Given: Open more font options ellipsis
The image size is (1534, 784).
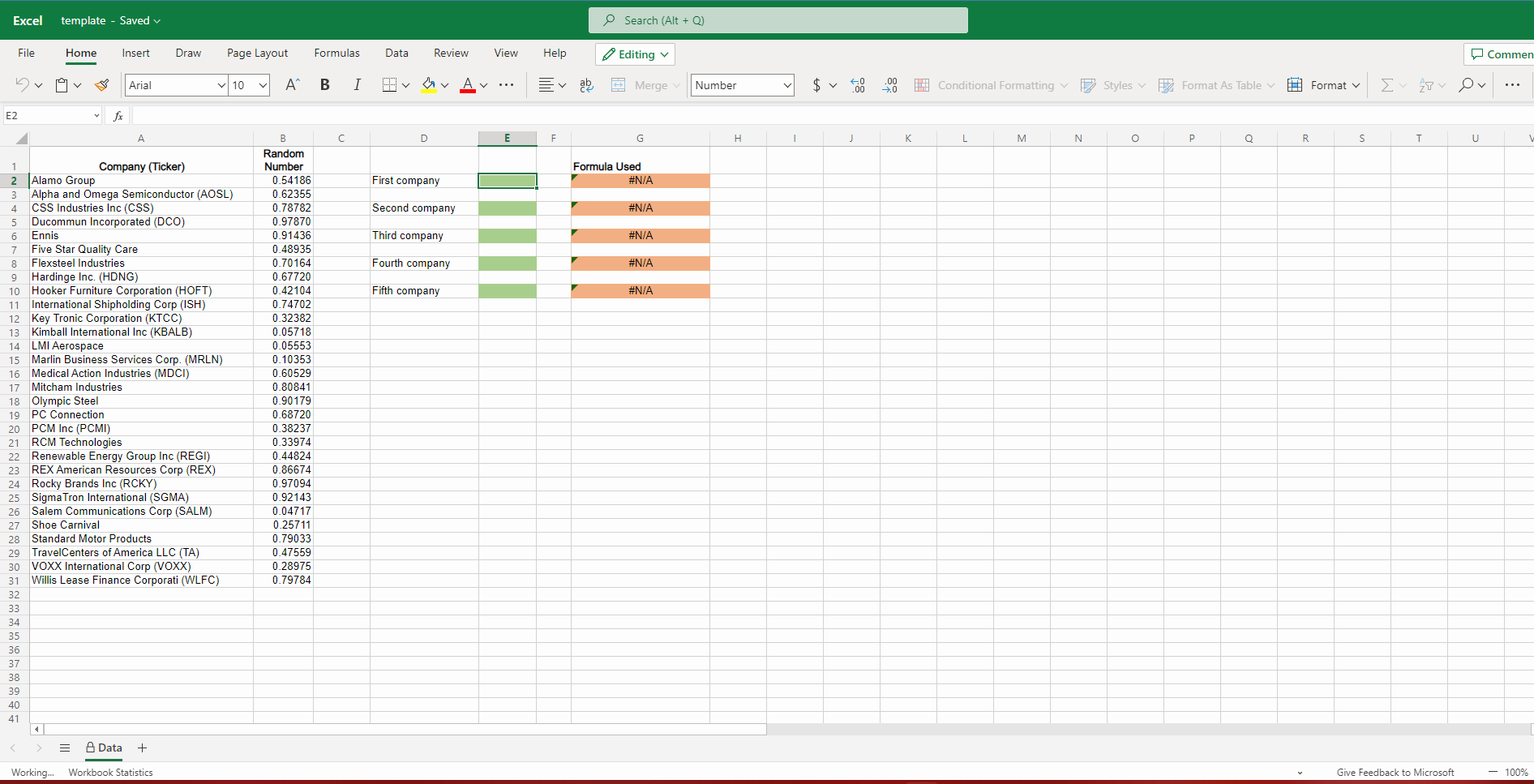Looking at the screenshot, I should (x=507, y=85).
